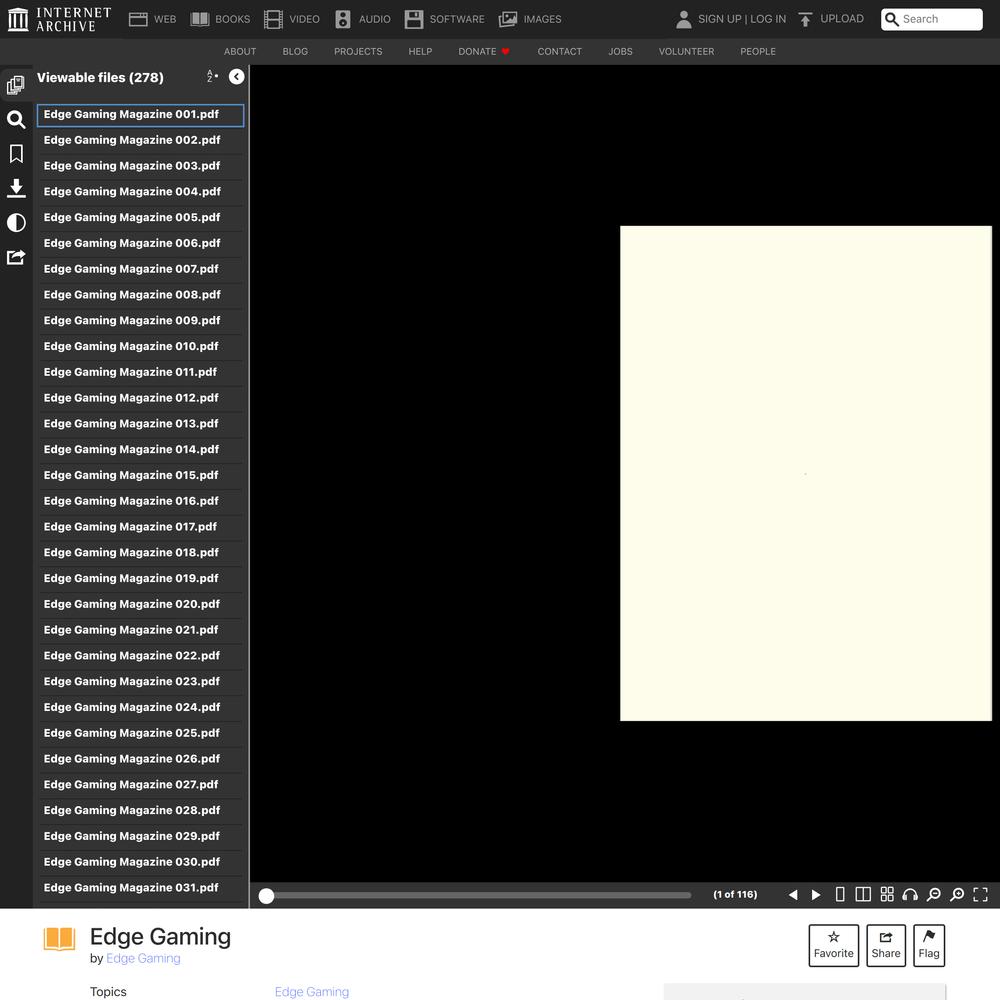Image resolution: width=1000 pixels, height=1000 pixels.
Task: Open visual adjustments half-circle icon
Action: click(16, 223)
